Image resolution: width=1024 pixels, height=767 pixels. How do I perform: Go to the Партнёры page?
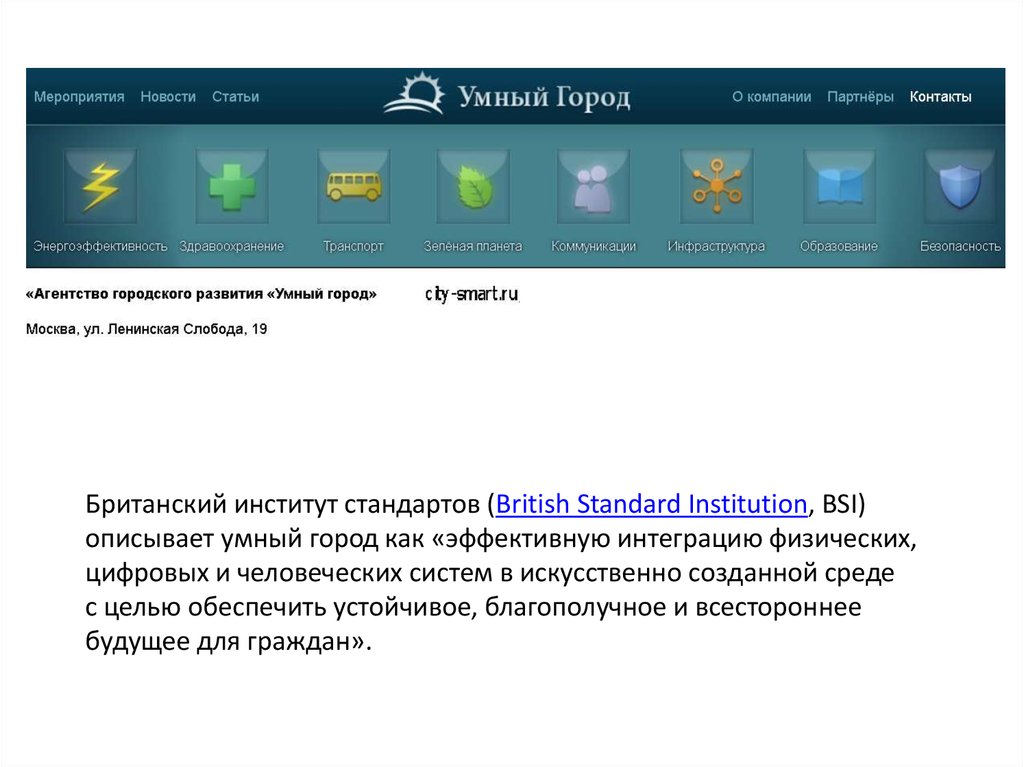pos(860,97)
